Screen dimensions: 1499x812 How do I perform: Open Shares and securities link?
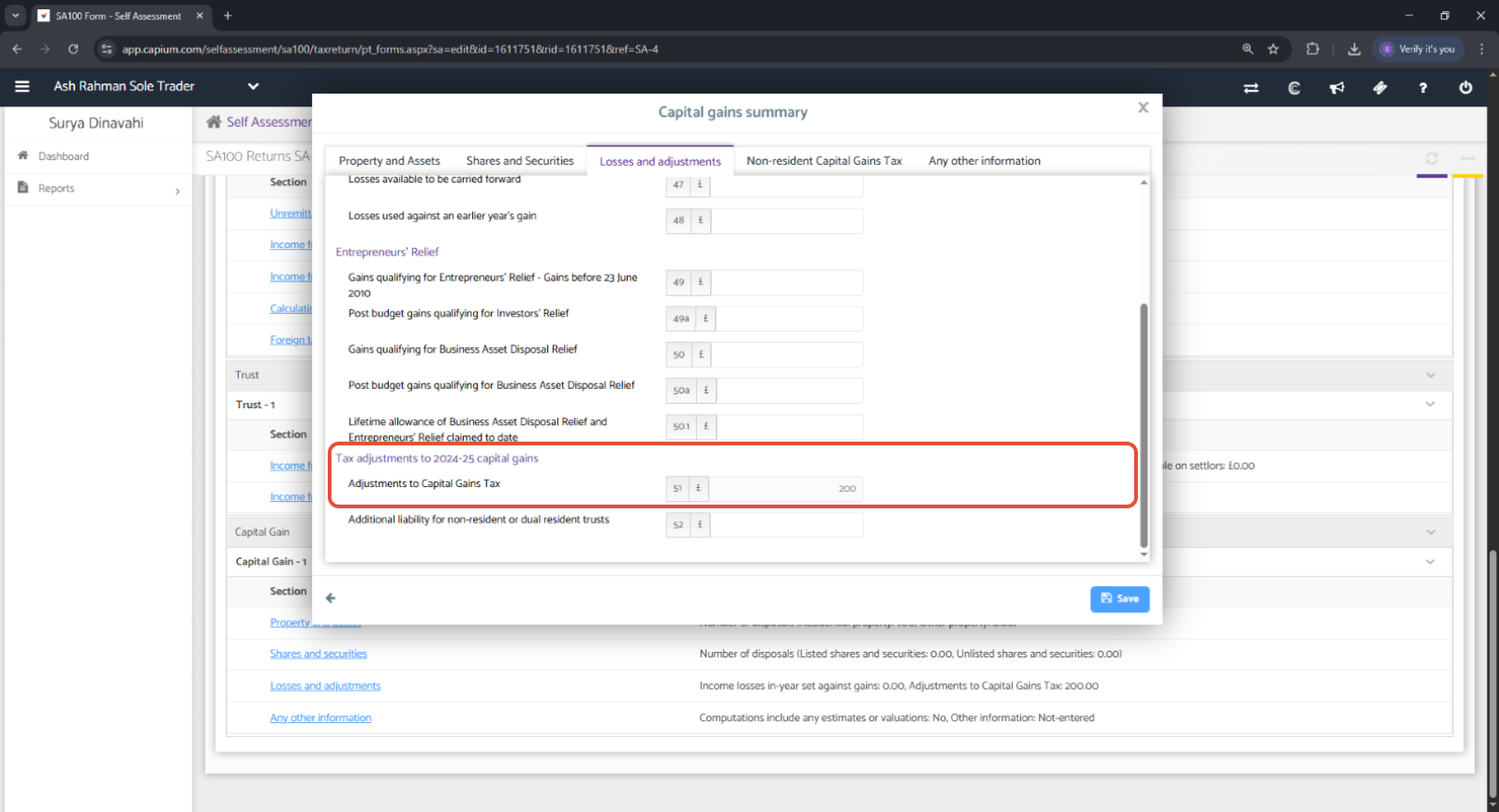(x=319, y=654)
